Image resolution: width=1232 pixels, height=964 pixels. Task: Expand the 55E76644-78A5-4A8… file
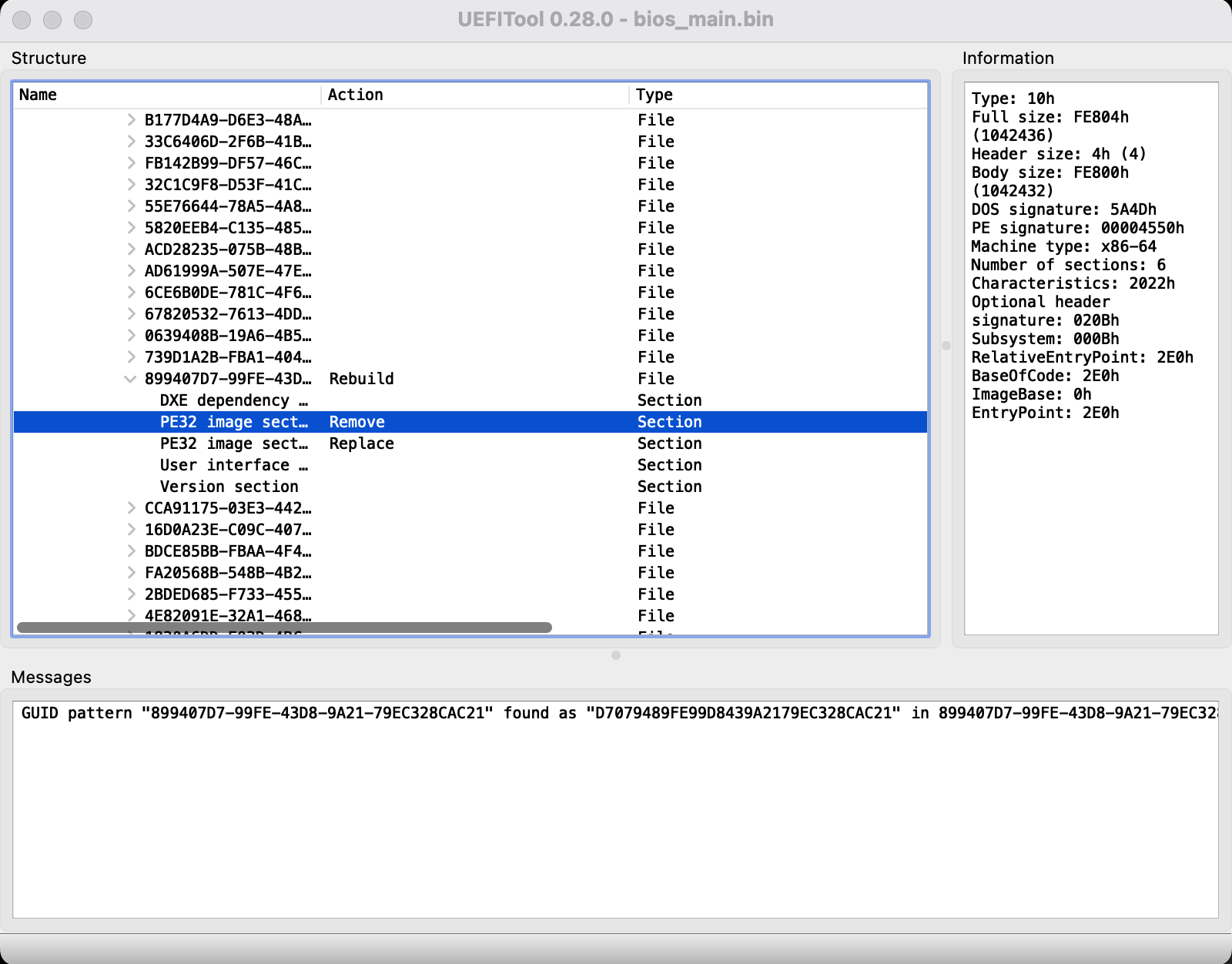(132, 206)
